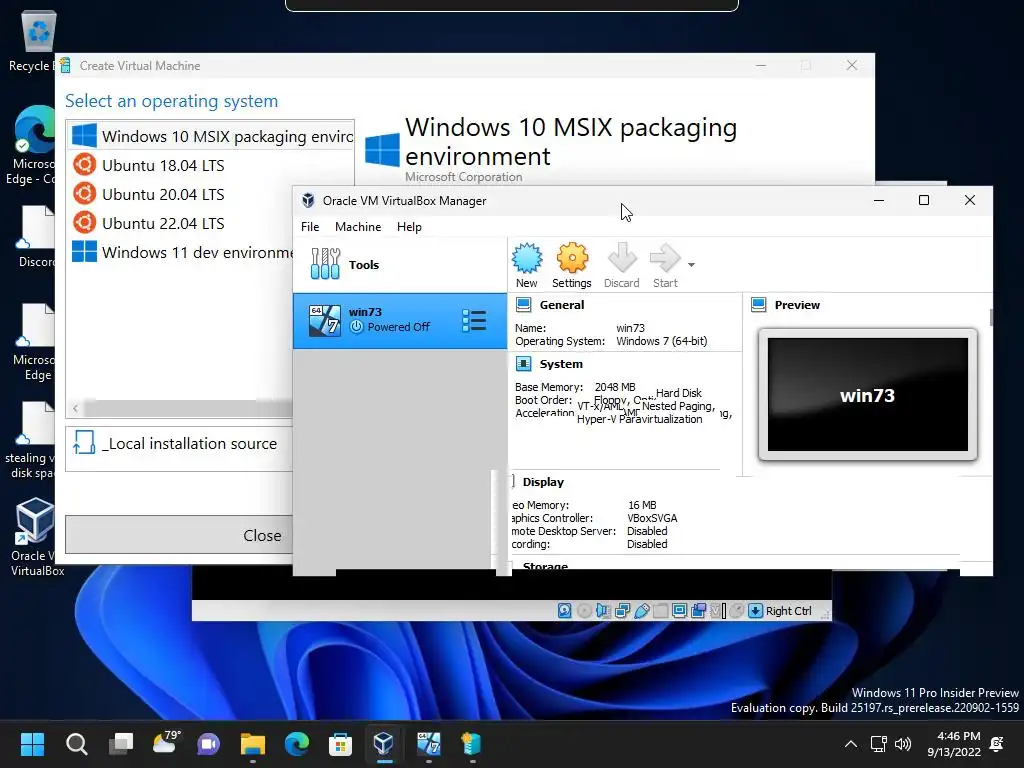Click the network status bar icon
Screen dimensions: 1024x768
click(x=622, y=611)
